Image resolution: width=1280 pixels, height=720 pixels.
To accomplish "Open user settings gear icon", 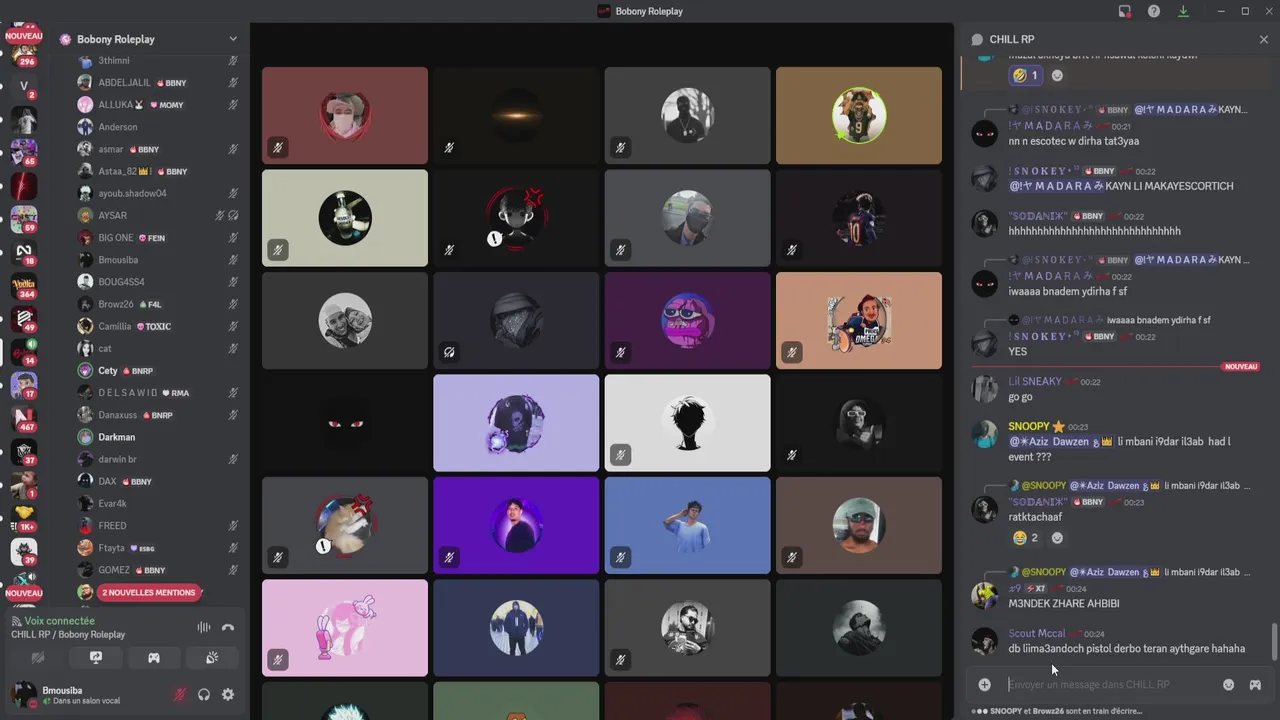I will click(x=228, y=694).
